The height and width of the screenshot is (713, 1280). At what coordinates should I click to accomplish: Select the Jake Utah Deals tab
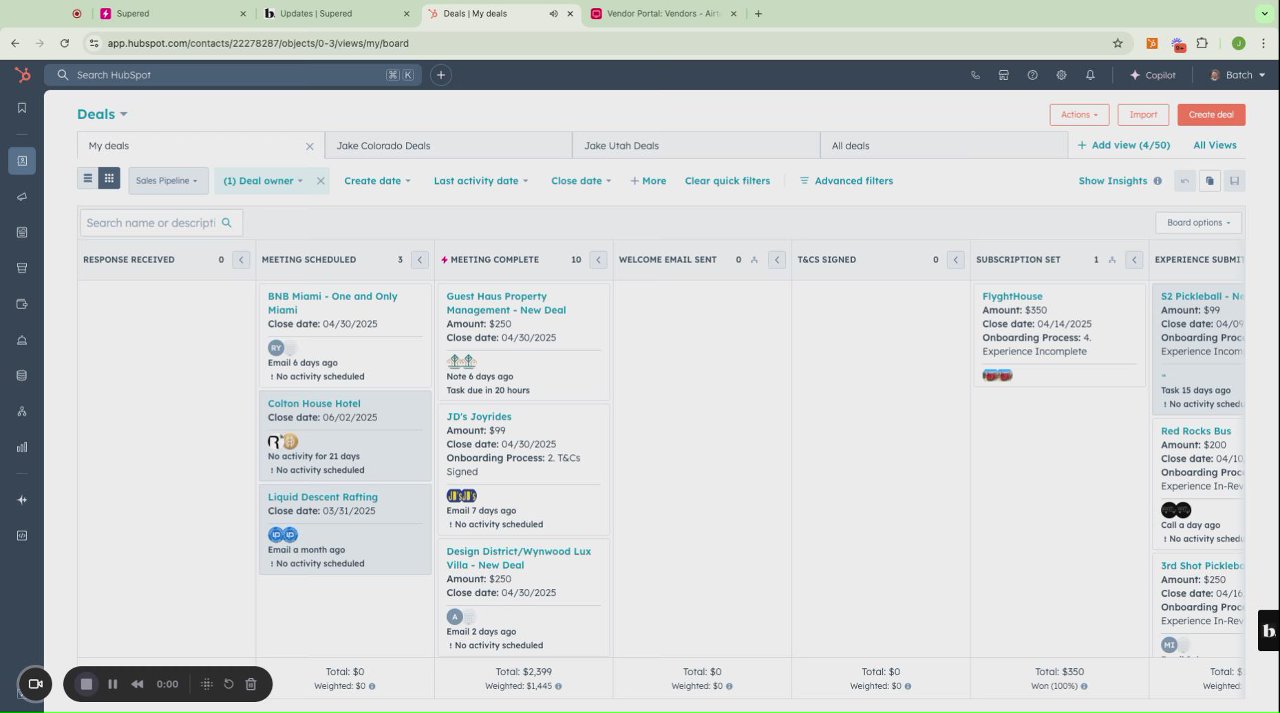[696, 146]
